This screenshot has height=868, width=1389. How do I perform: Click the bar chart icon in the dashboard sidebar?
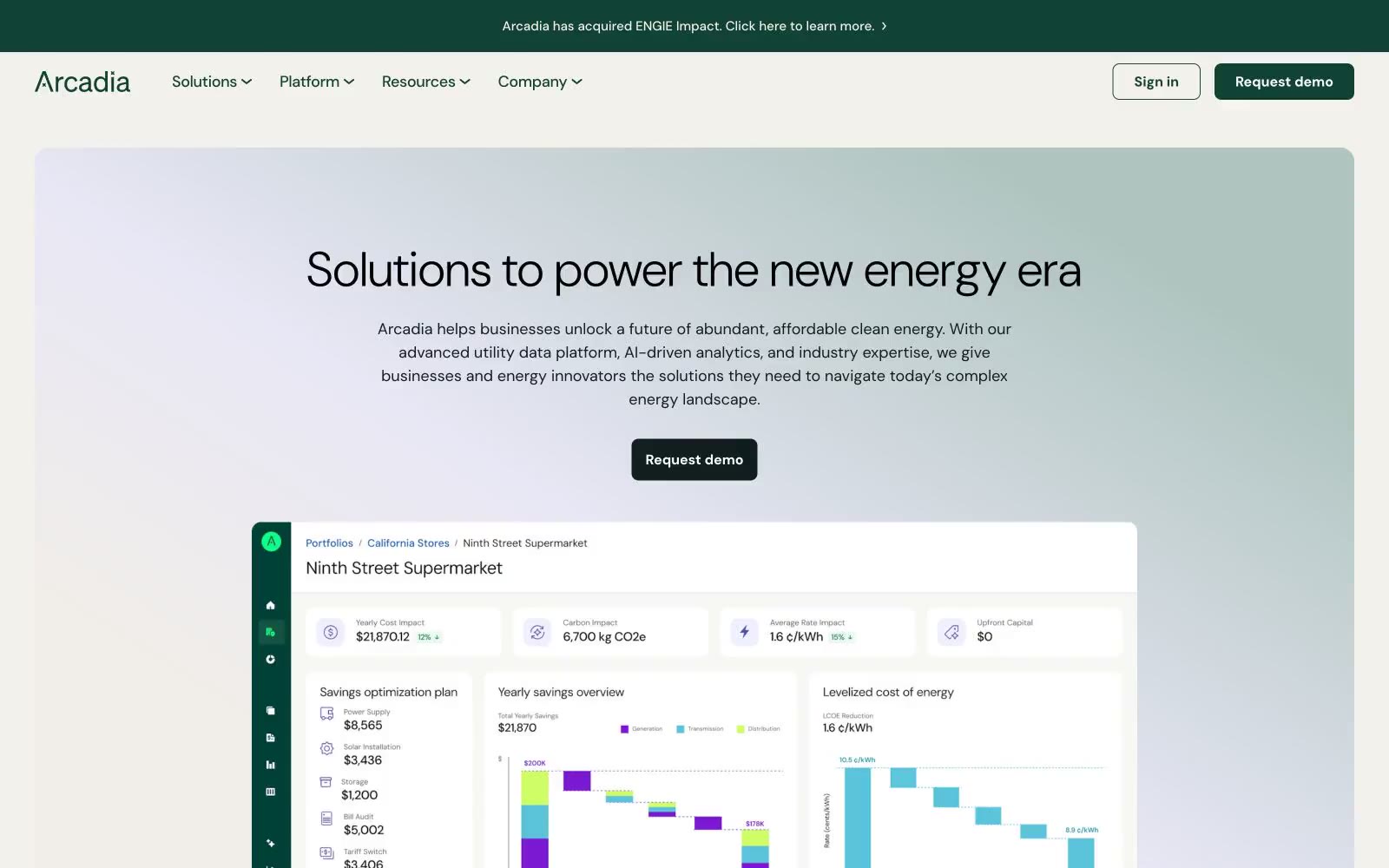pyautogui.click(x=270, y=765)
